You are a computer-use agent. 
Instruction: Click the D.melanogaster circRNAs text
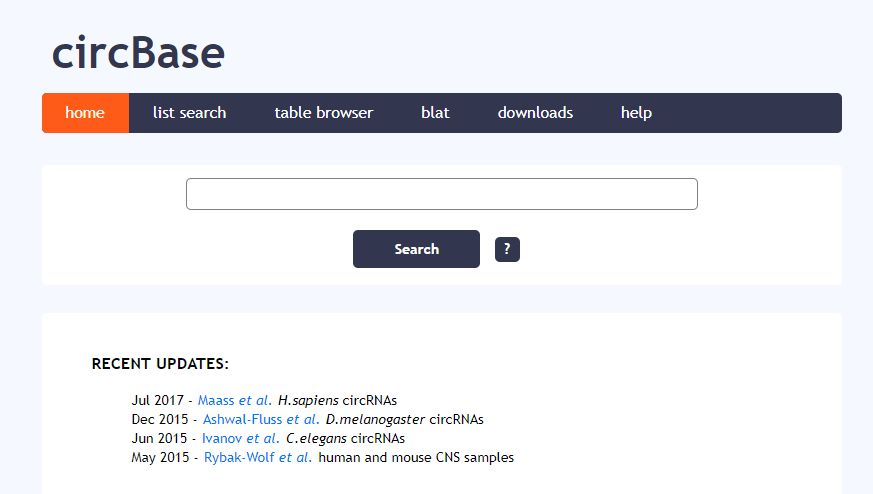coord(404,419)
